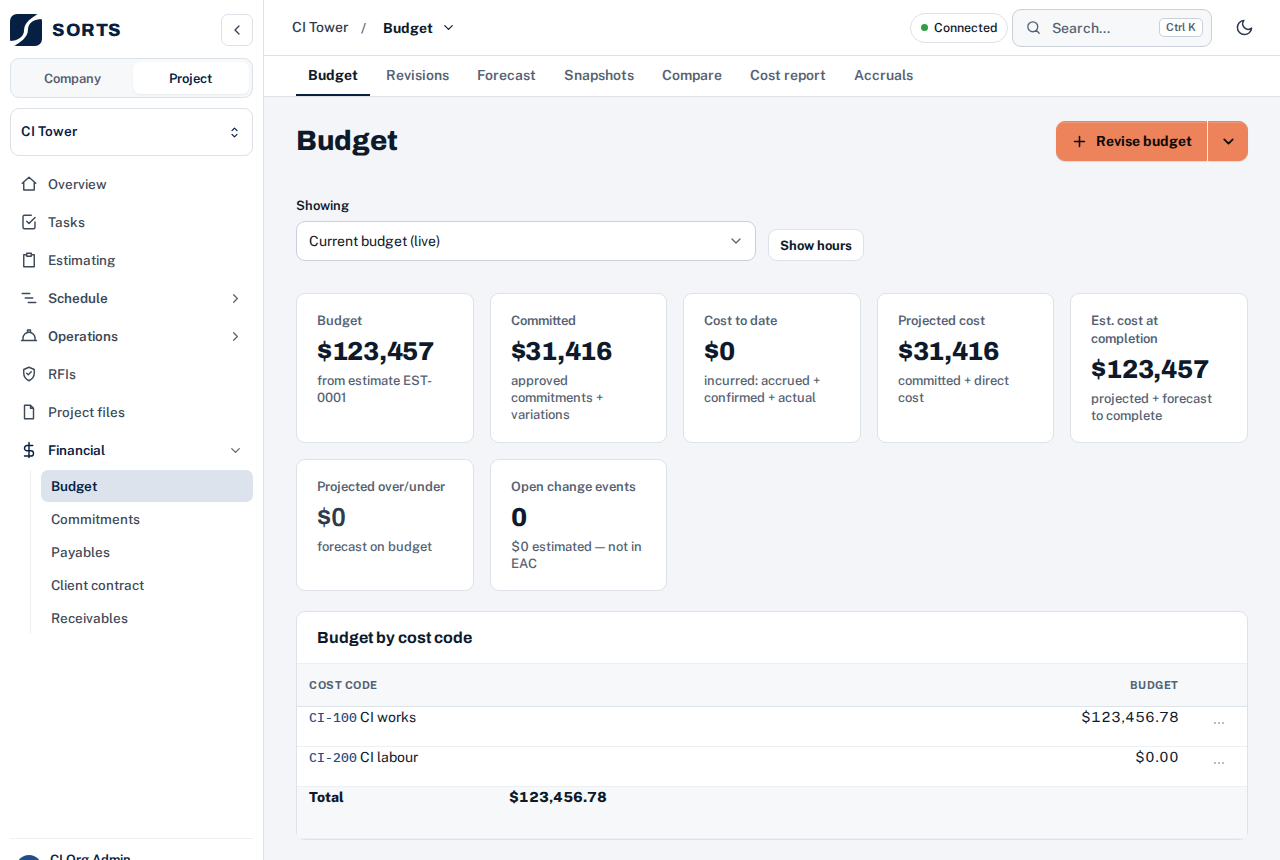Go to Commitments in sidebar
Viewport: 1280px width, 860px height.
[146, 519]
